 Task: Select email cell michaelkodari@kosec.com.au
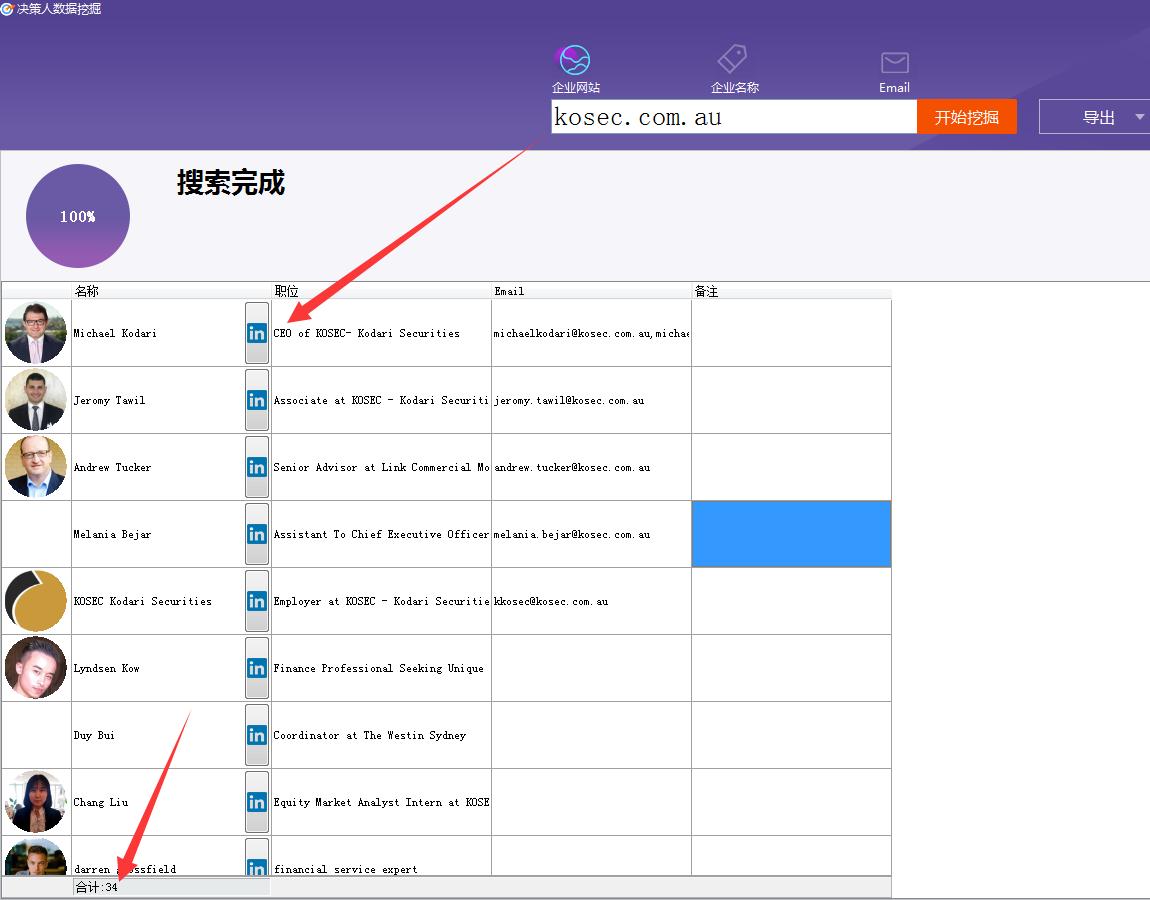point(591,333)
